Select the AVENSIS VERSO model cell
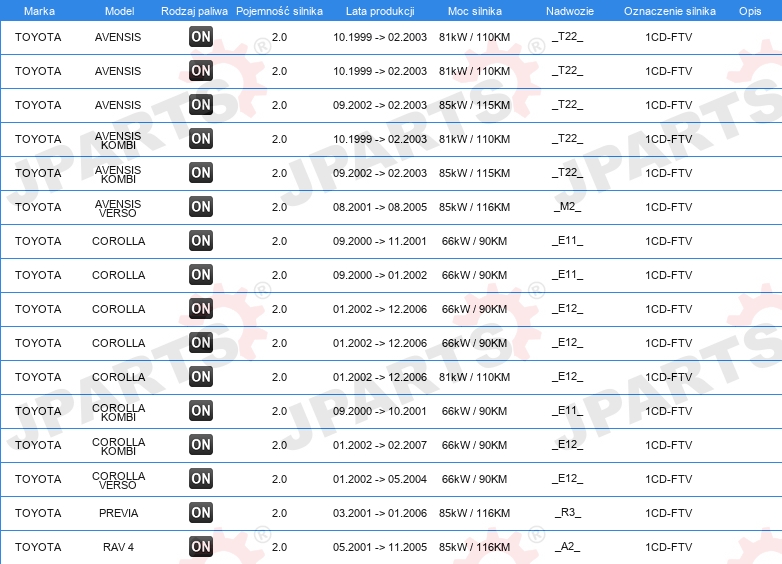Viewport: 782px width, 564px height. (118, 208)
